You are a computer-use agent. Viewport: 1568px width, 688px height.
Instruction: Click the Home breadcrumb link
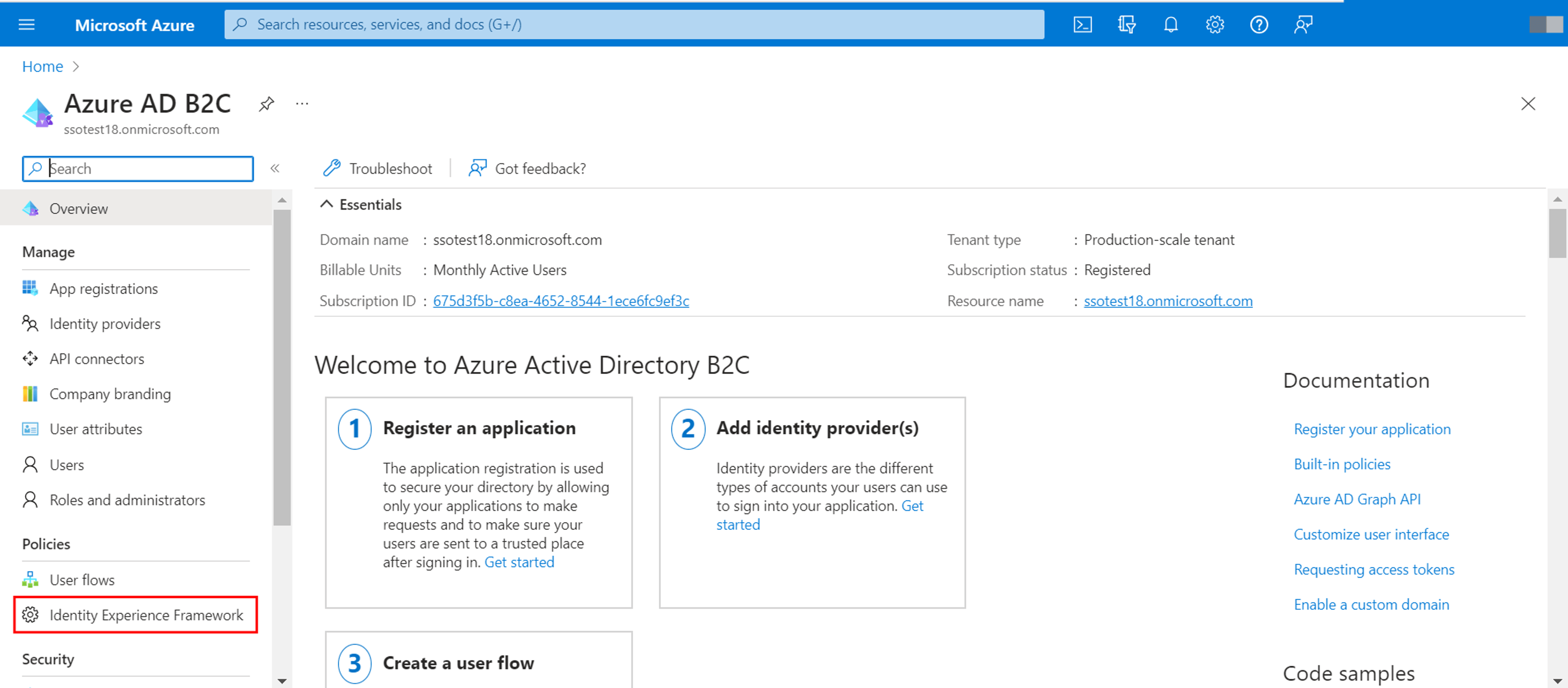click(x=42, y=66)
